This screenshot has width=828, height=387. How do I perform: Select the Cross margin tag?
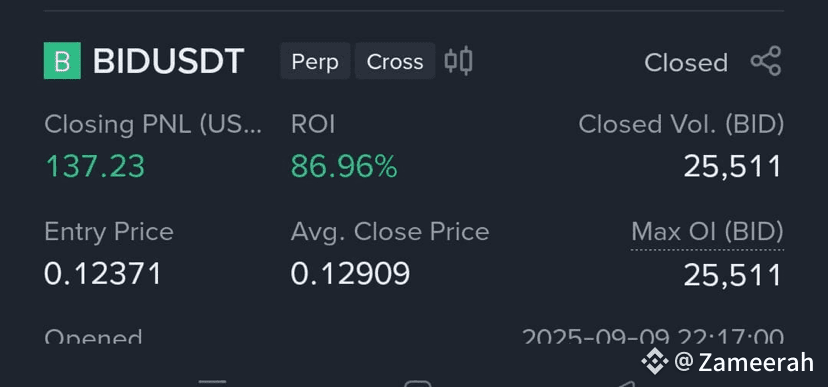[395, 61]
